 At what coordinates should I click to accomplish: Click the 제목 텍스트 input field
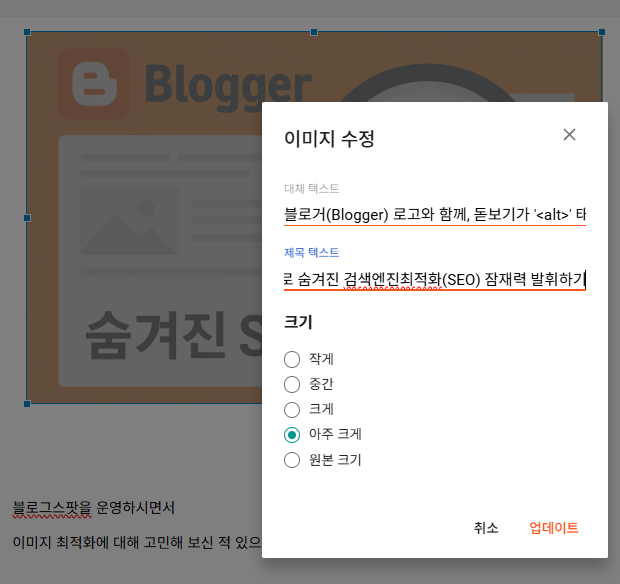[434, 279]
